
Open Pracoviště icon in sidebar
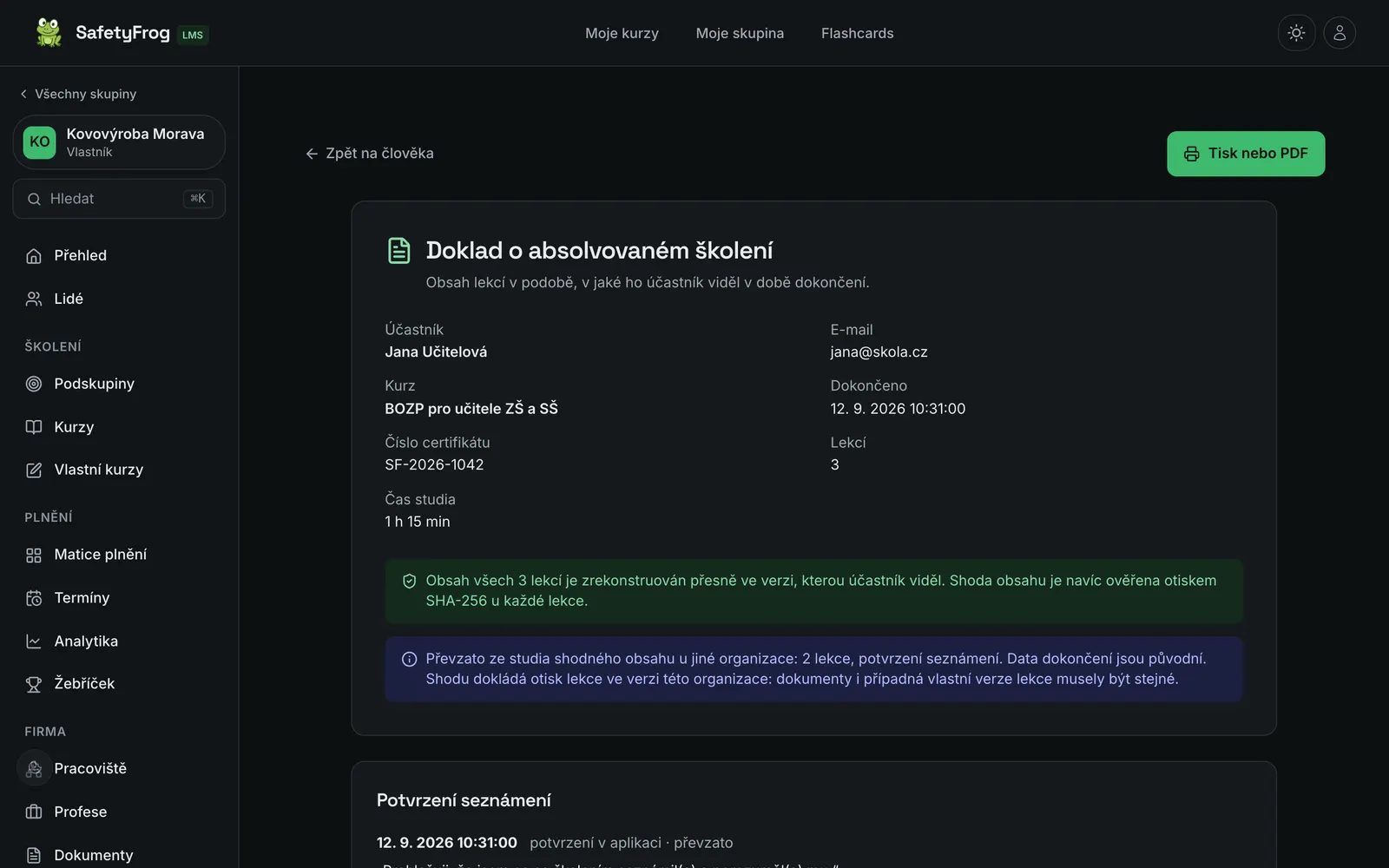point(34,768)
